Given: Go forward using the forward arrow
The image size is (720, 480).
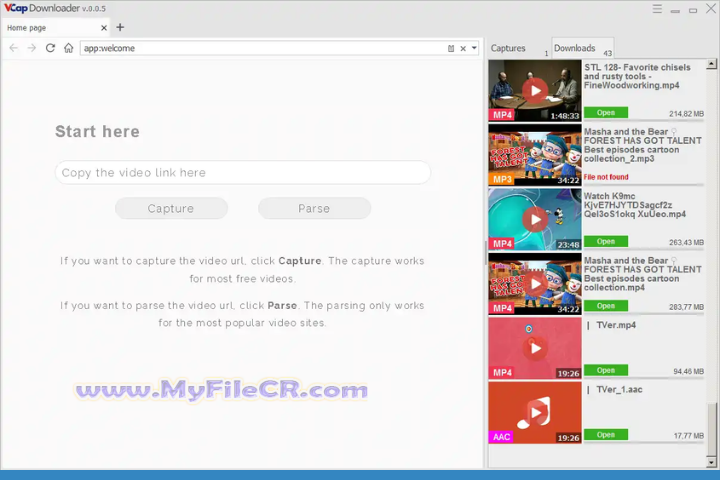Looking at the screenshot, I should click(x=32, y=48).
